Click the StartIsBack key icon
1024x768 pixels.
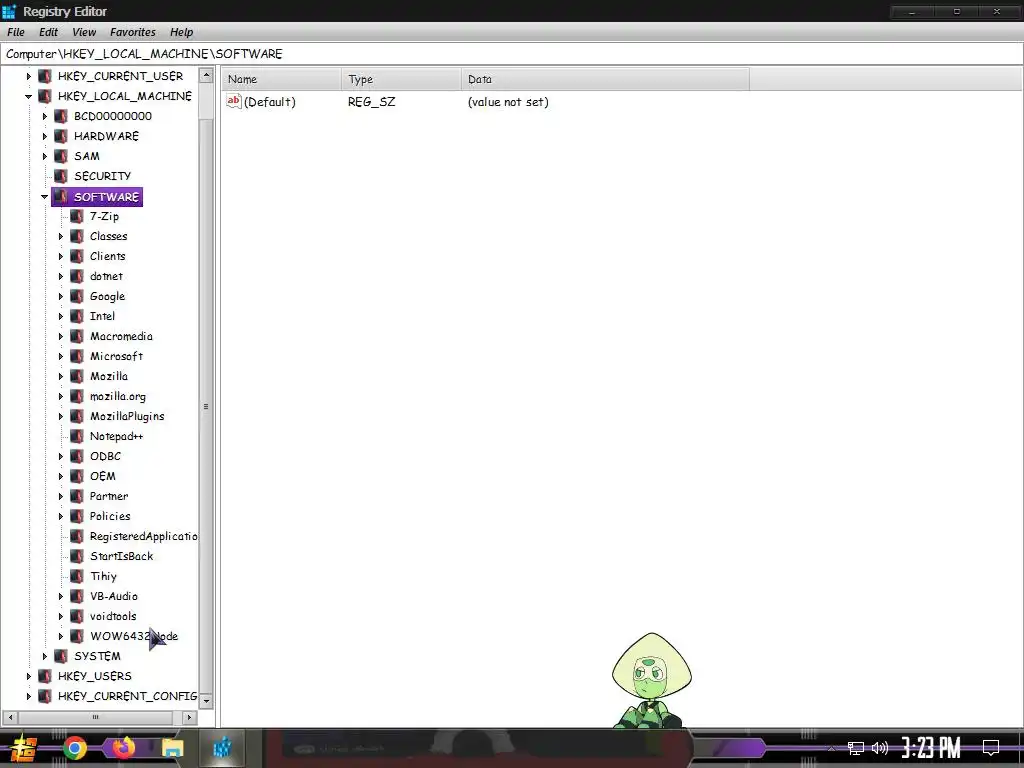pos(77,556)
